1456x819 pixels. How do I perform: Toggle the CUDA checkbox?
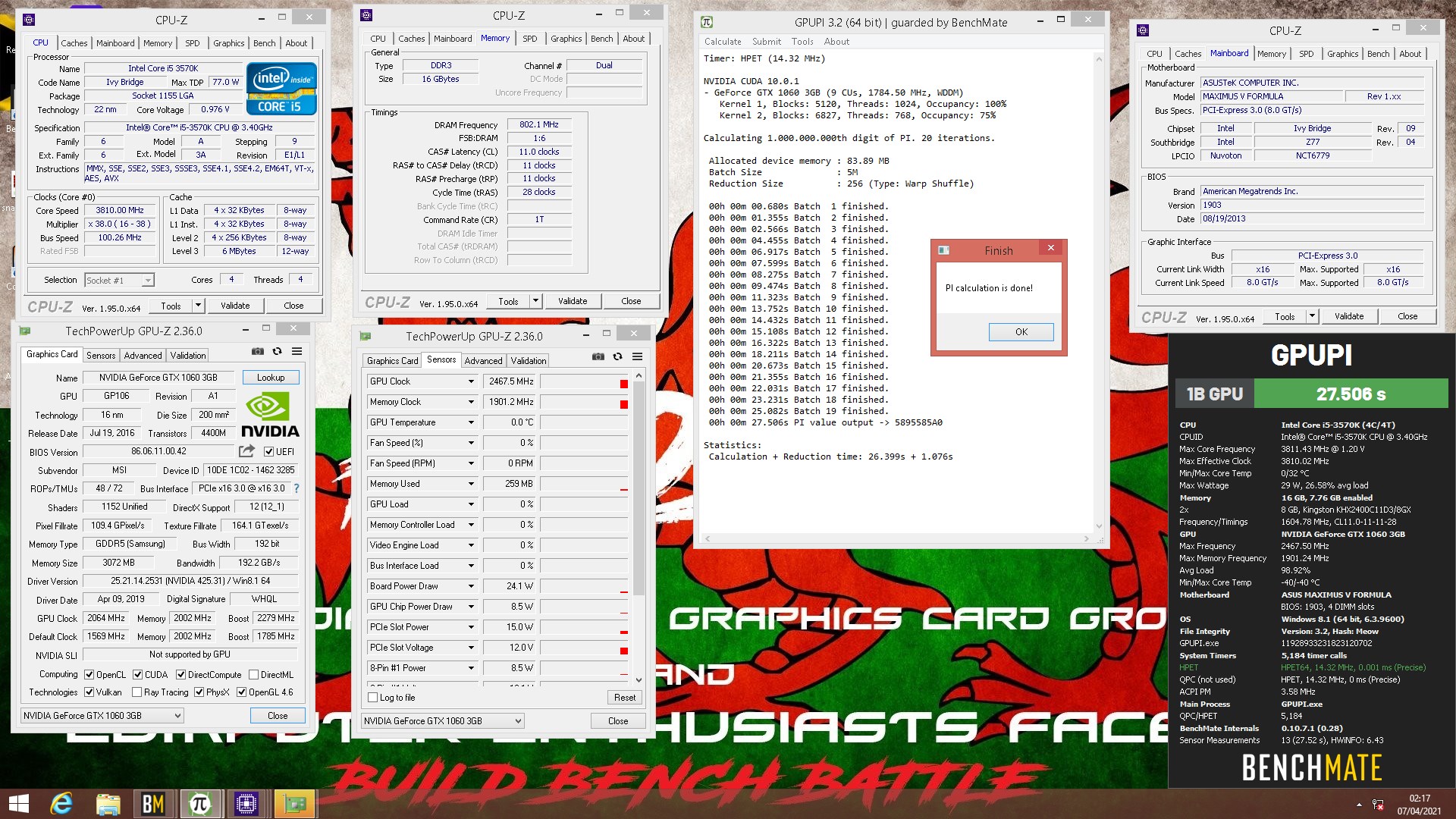coord(138,674)
